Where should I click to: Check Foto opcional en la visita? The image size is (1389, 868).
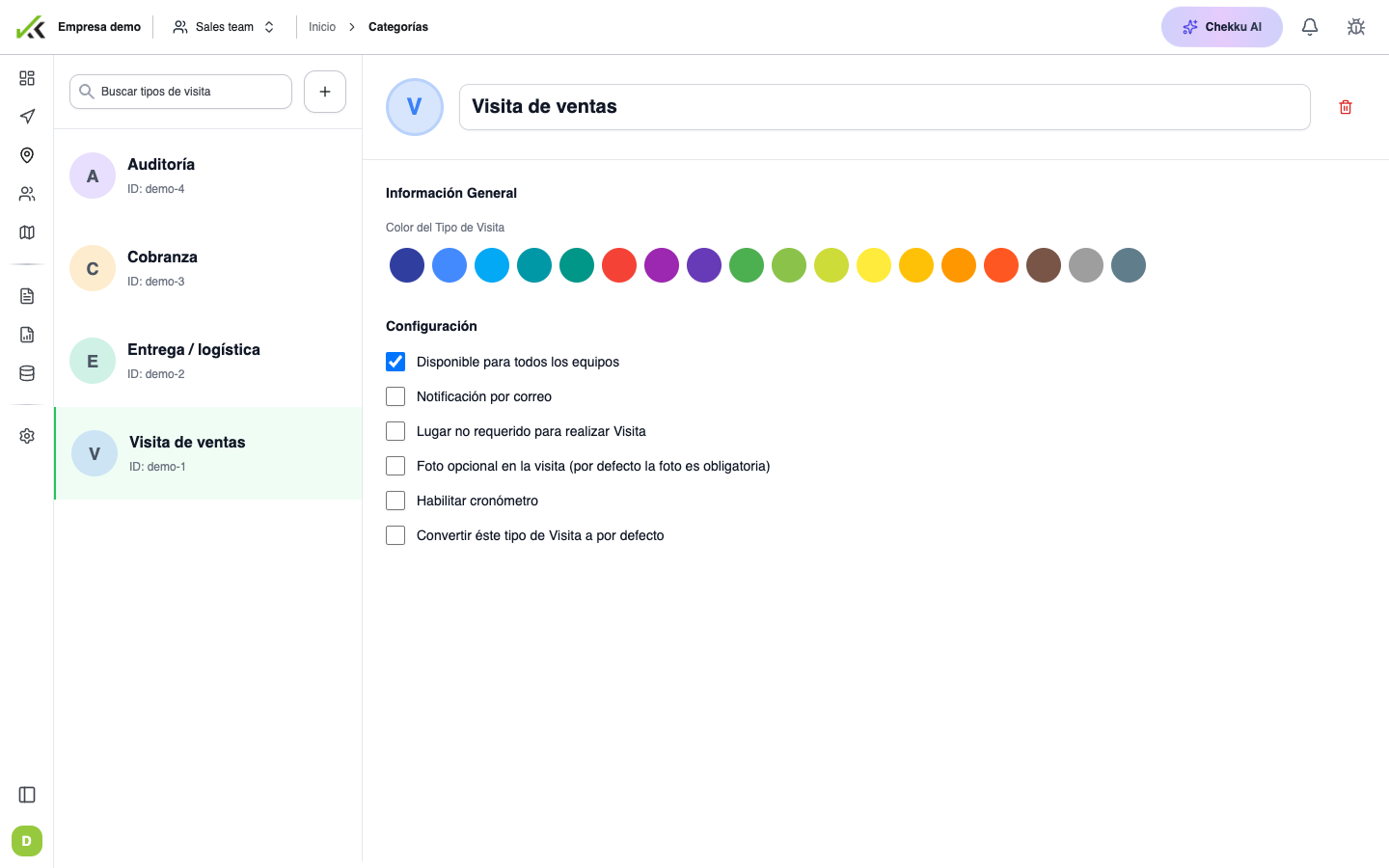coord(395,466)
